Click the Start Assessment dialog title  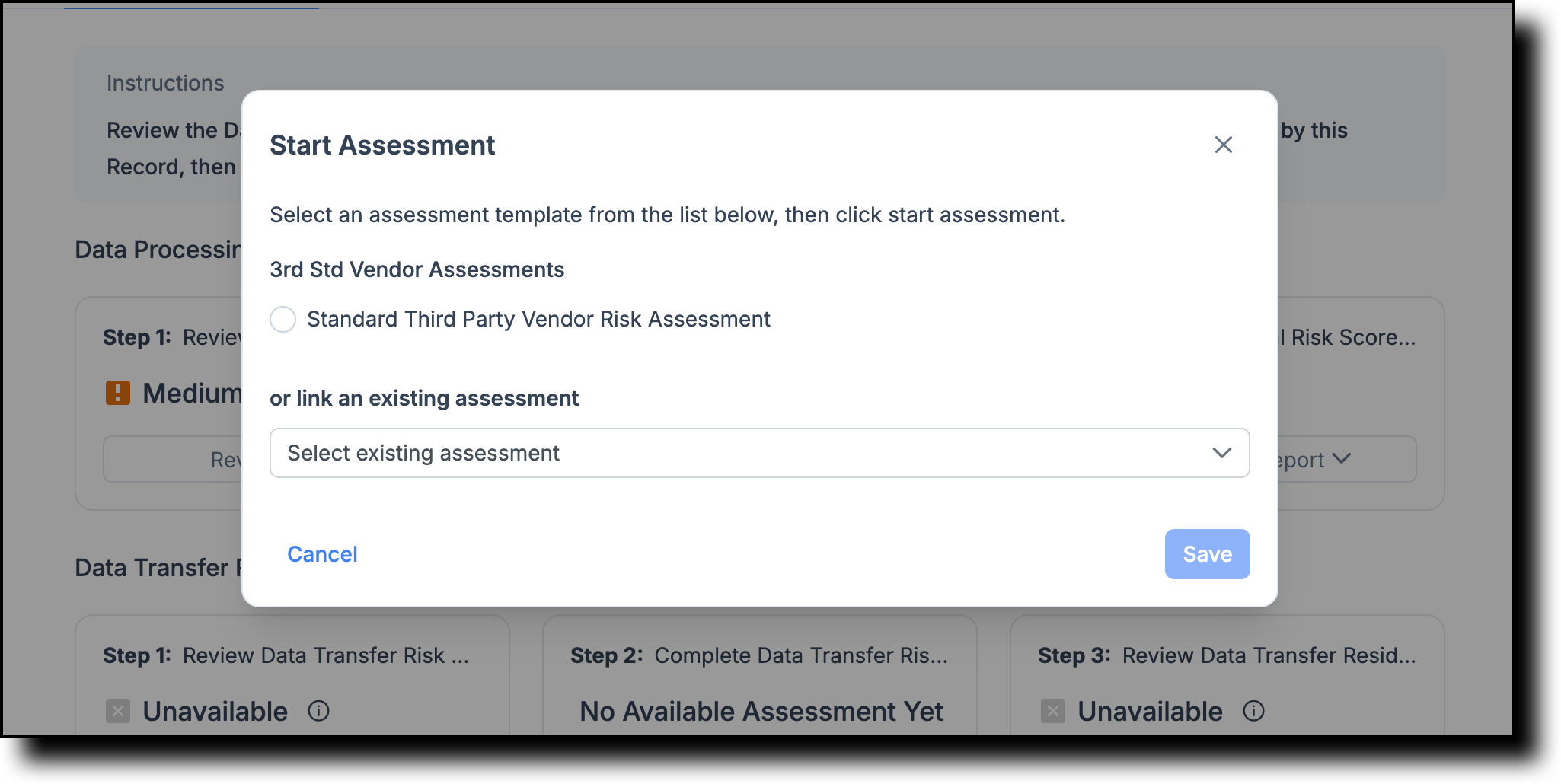(x=382, y=145)
